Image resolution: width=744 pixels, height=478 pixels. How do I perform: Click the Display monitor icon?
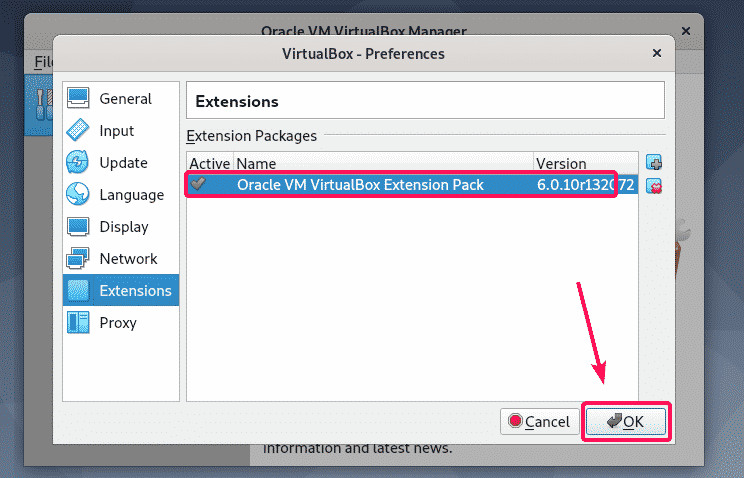coord(78,226)
